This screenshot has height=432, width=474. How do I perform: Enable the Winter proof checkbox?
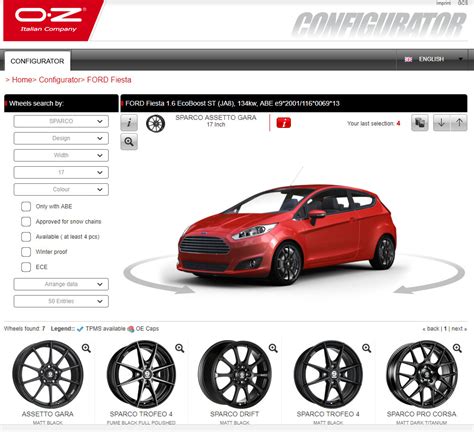click(26, 252)
